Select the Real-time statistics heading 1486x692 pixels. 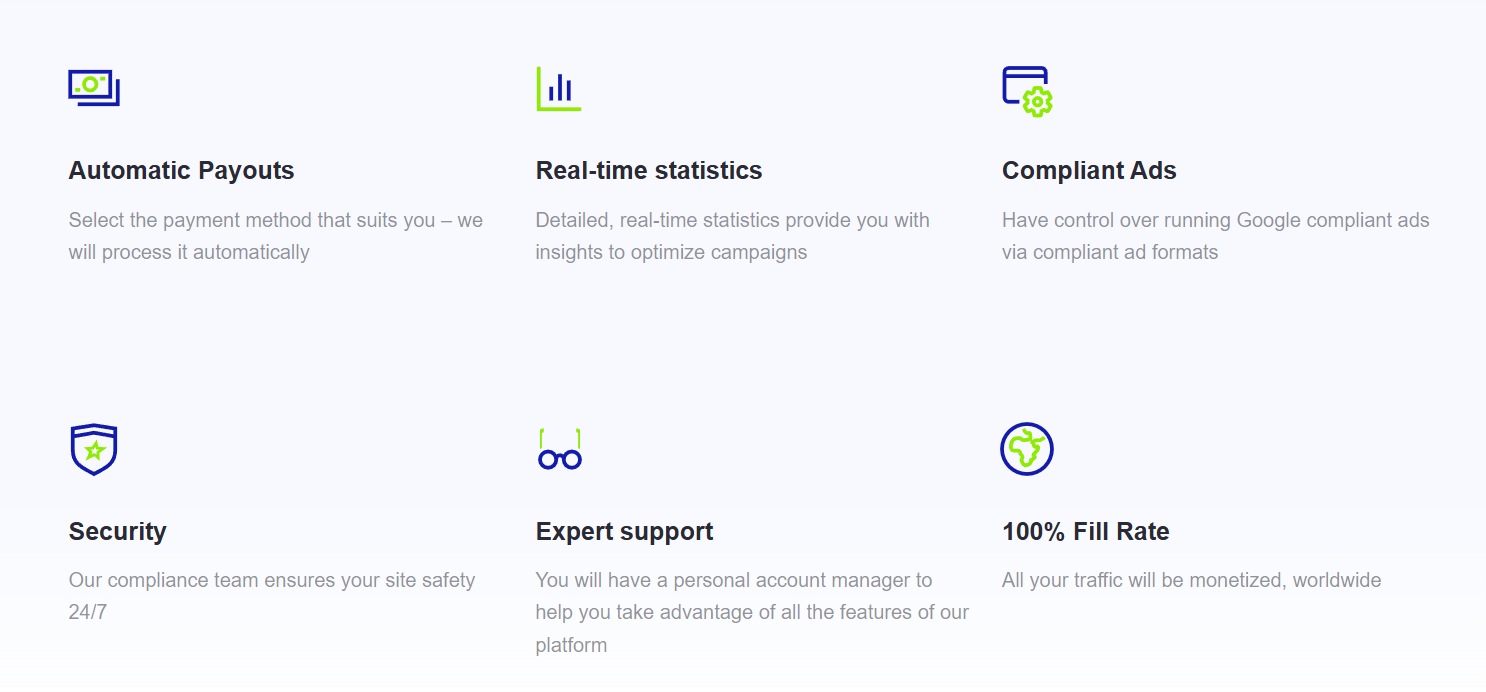click(x=649, y=171)
